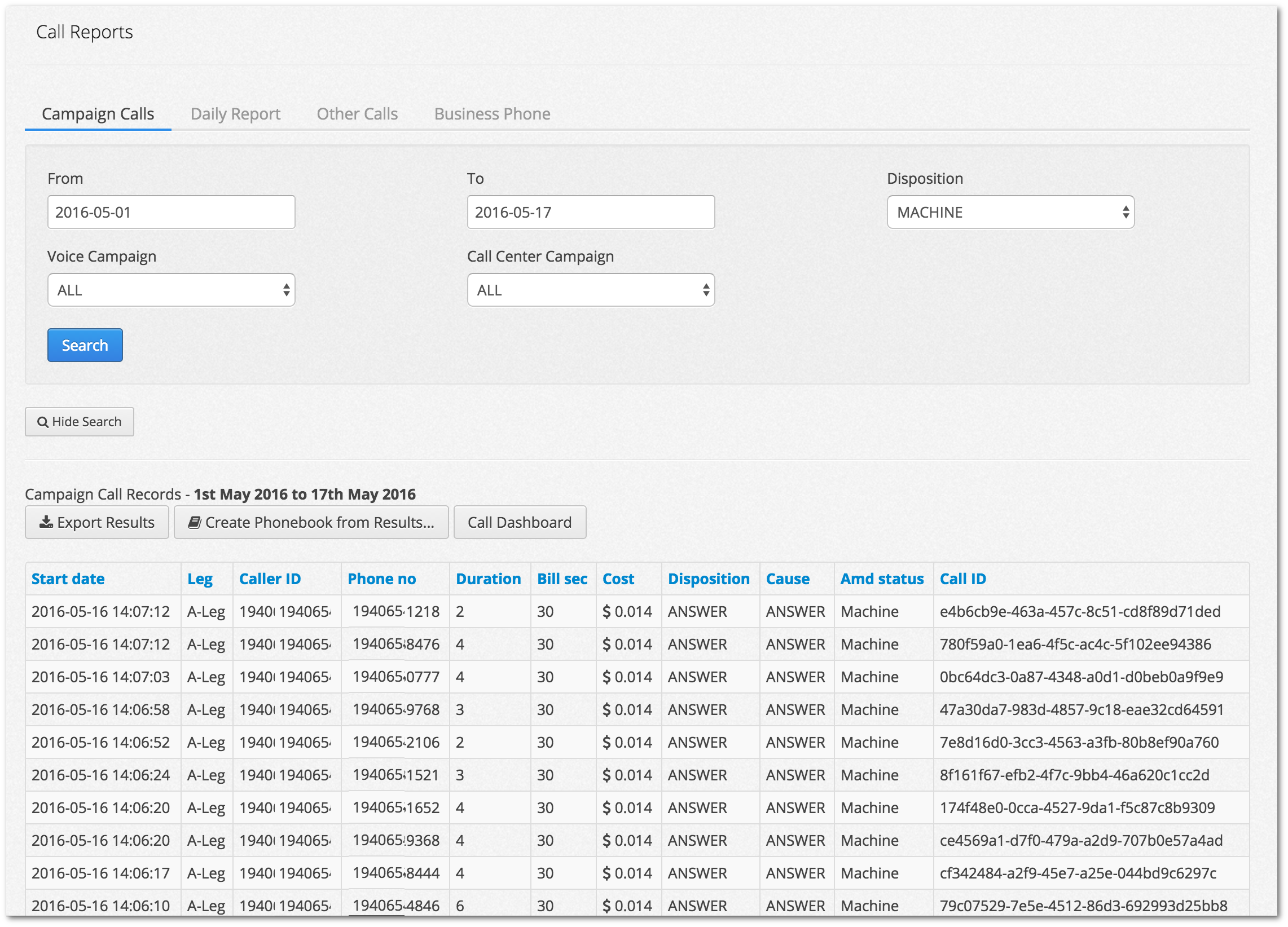Click the Call ID column header
The width and height of the screenshot is (1288, 927).
(962, 579)
